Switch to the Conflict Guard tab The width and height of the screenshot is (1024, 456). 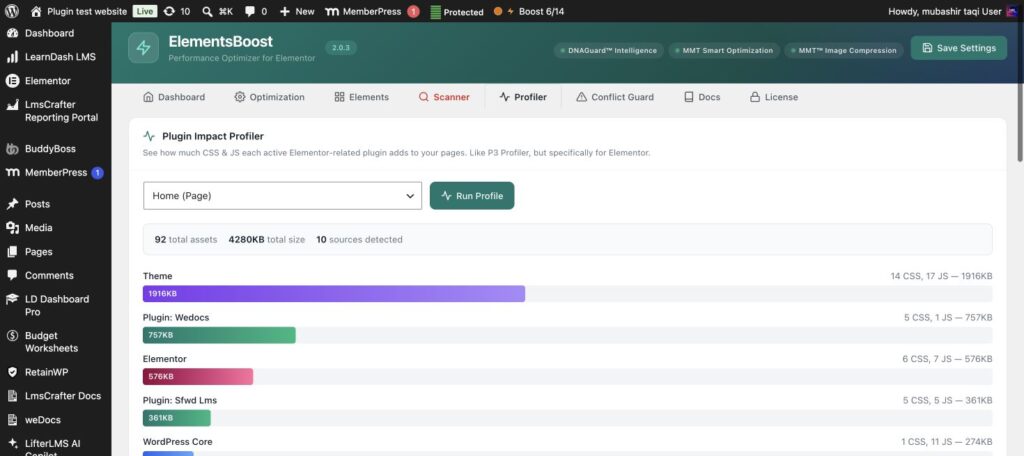(615, 97)
